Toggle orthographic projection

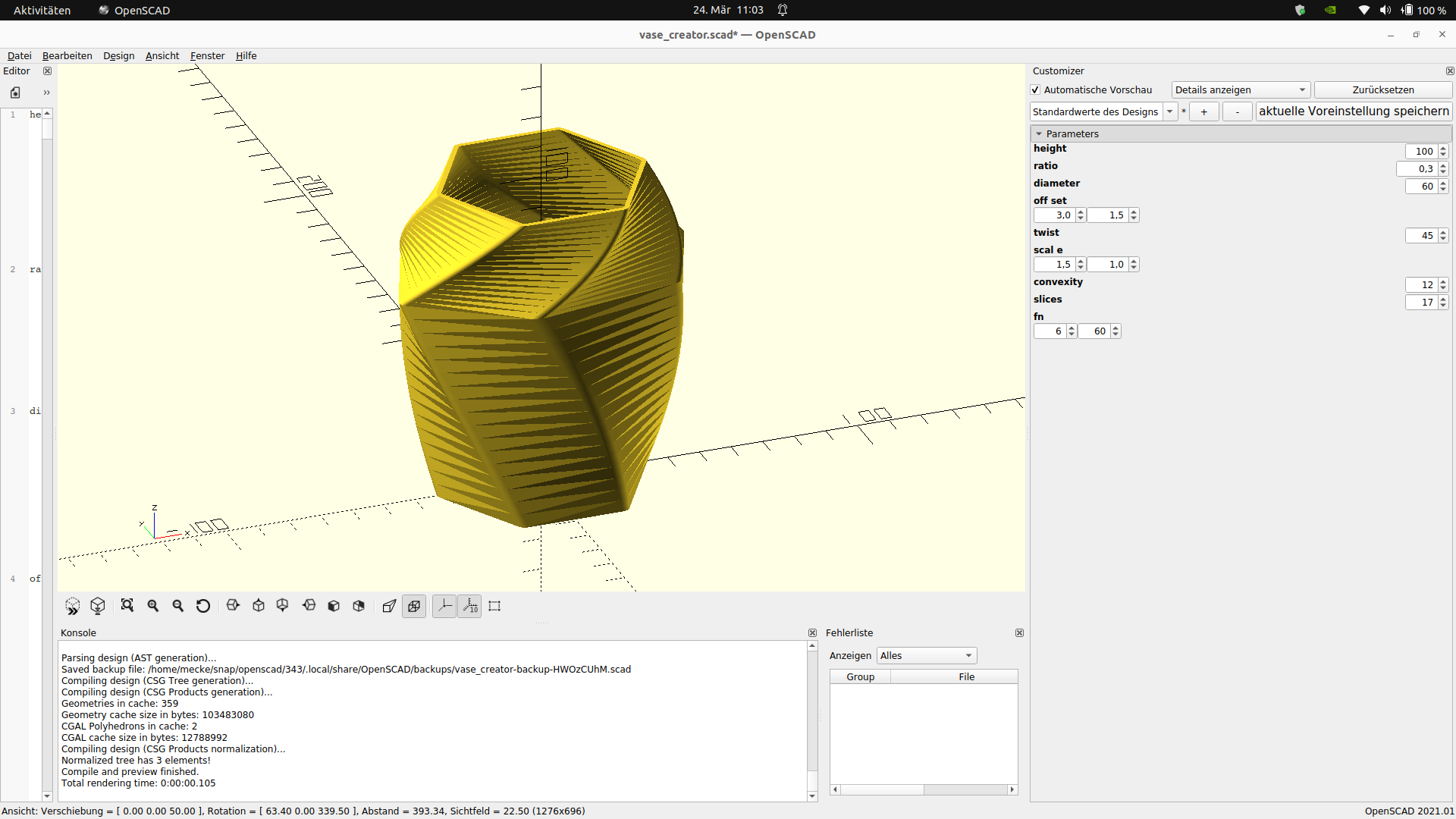tap(414, 606)
